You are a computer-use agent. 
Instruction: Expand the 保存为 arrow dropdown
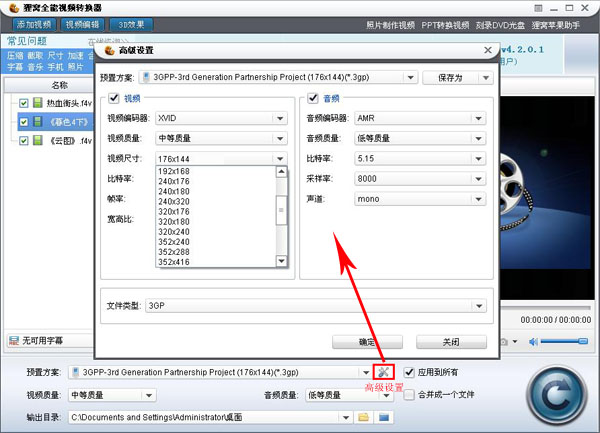(x=486, y=78)
